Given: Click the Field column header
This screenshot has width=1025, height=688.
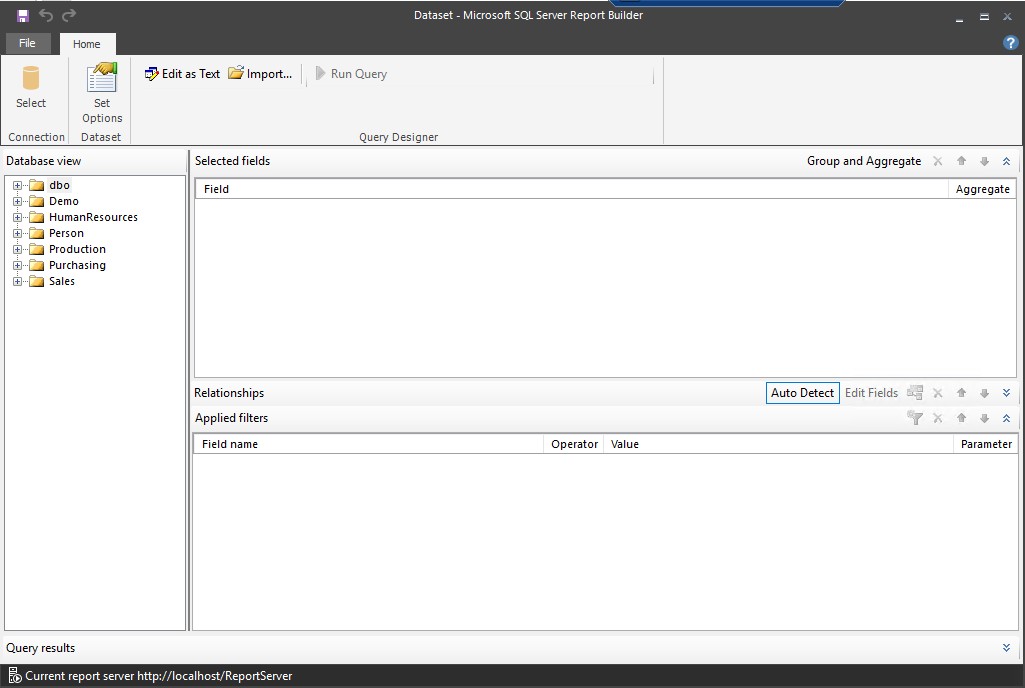Looking at the screenshot, I should click(572, 189).
